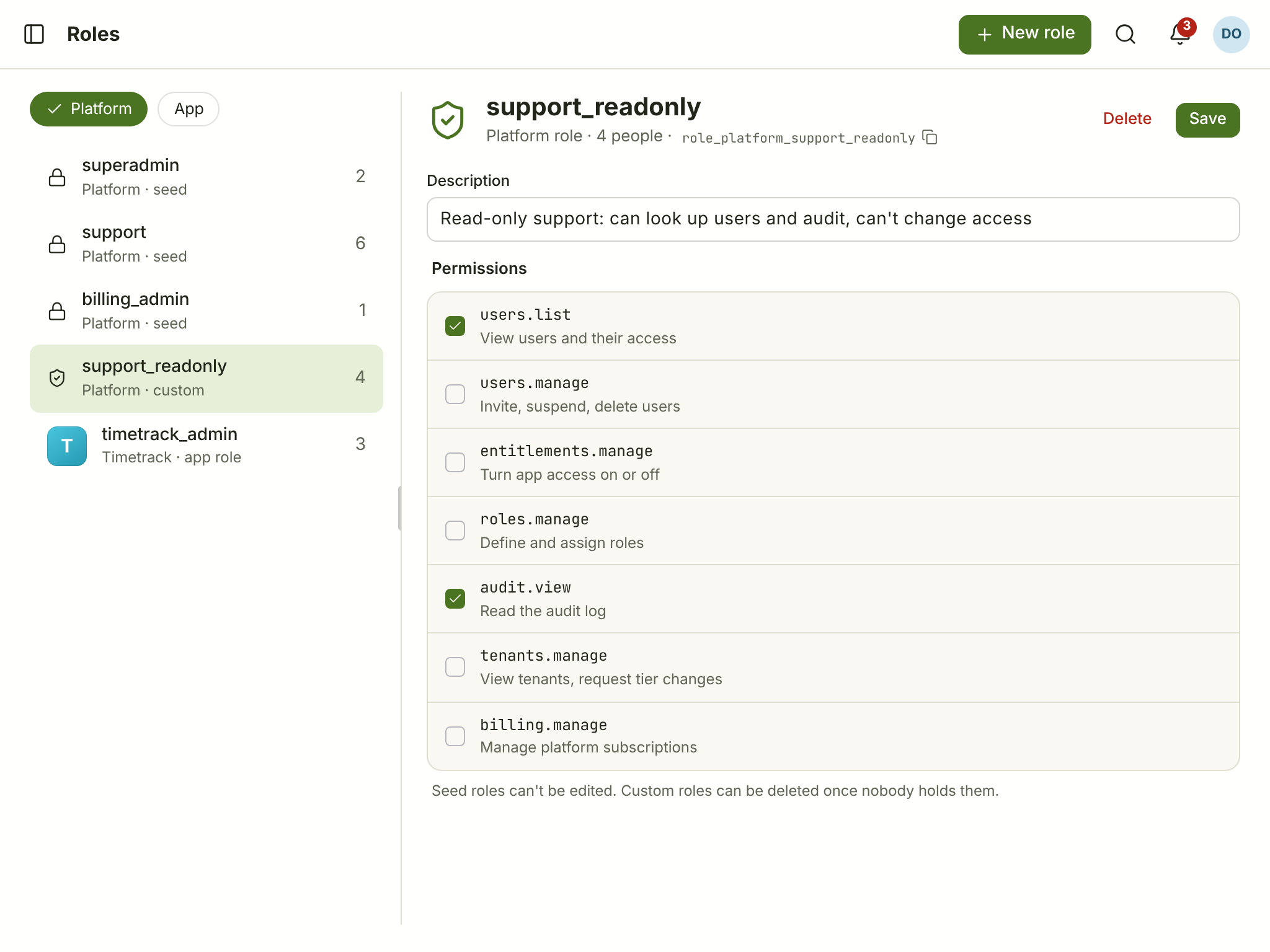Switch to the App filter tab

(x=189, y=109)
